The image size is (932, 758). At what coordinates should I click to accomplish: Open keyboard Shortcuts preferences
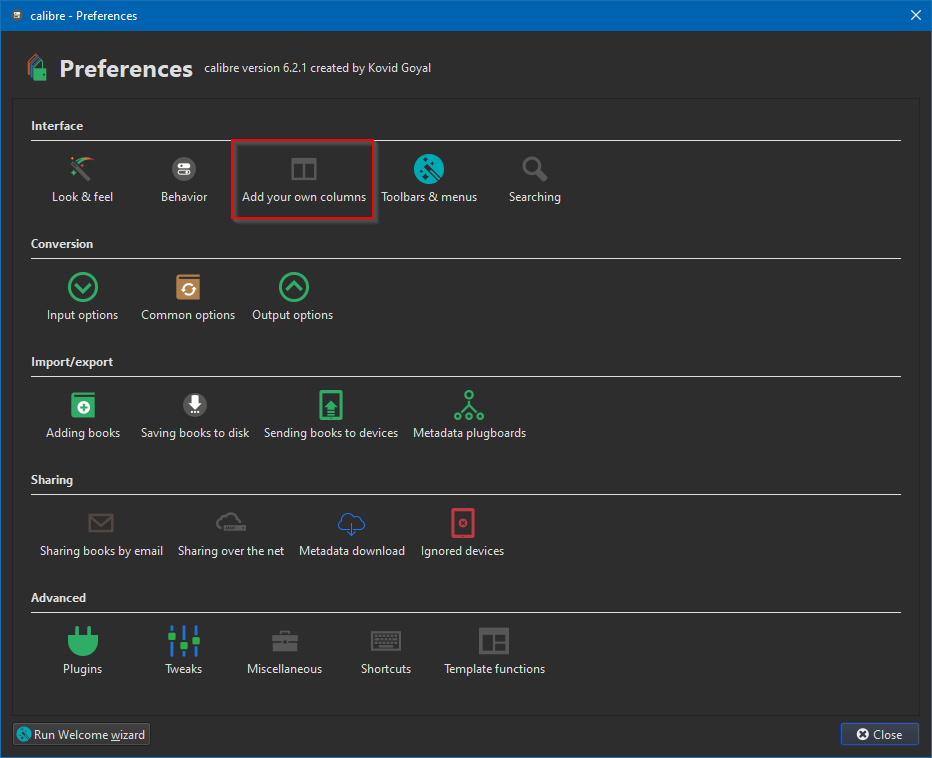(x=386, y=652)
